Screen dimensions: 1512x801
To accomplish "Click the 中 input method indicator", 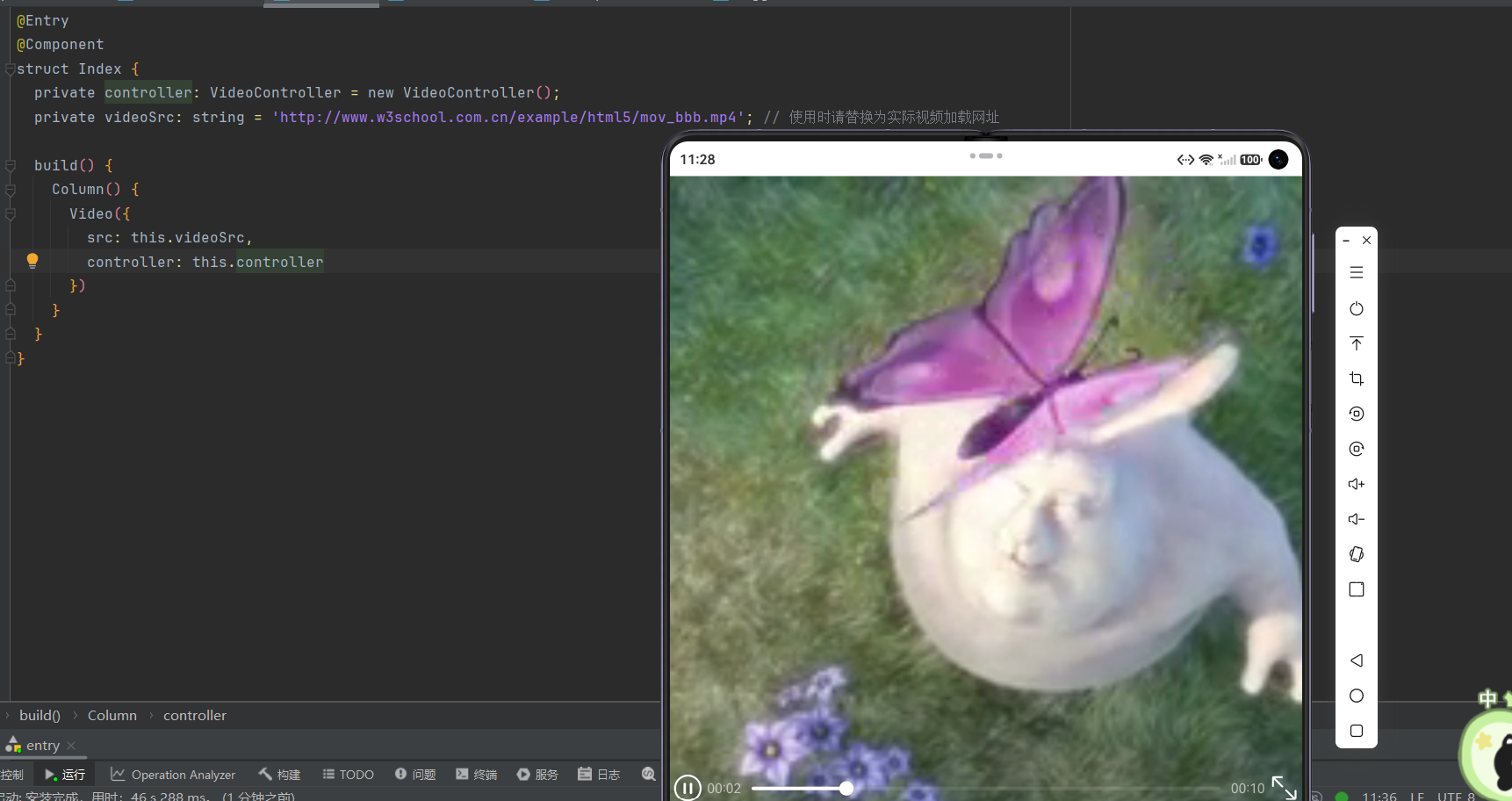I will [1487, 698].
